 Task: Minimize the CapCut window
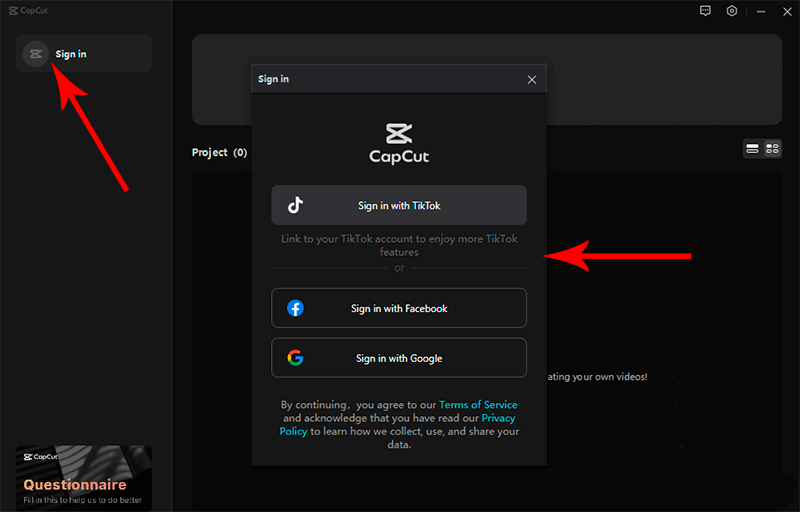[761, 11]
